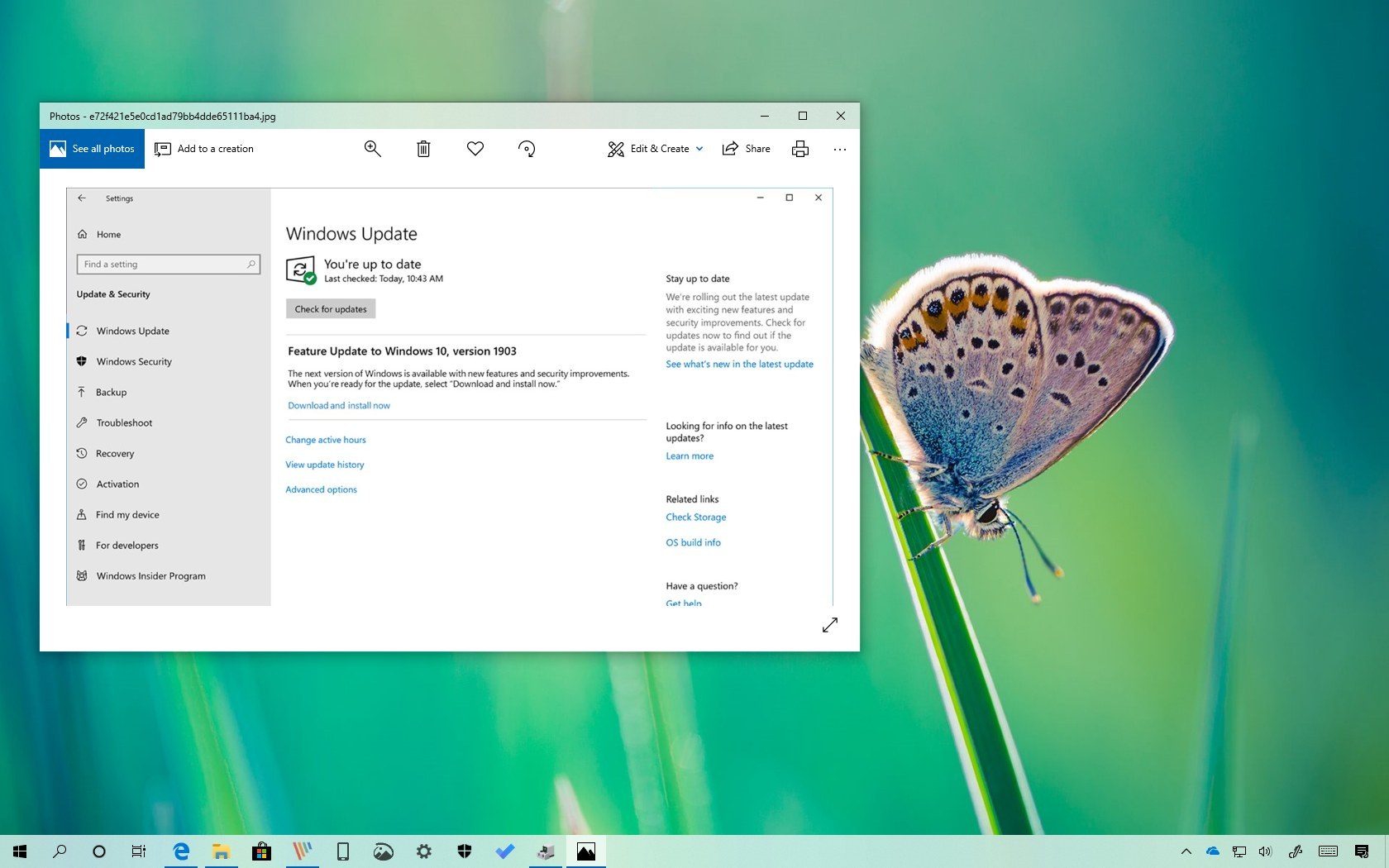The image size is (1389, 868).
Task: Open Task View from the taskbar
Action: [x=139, y=851]
